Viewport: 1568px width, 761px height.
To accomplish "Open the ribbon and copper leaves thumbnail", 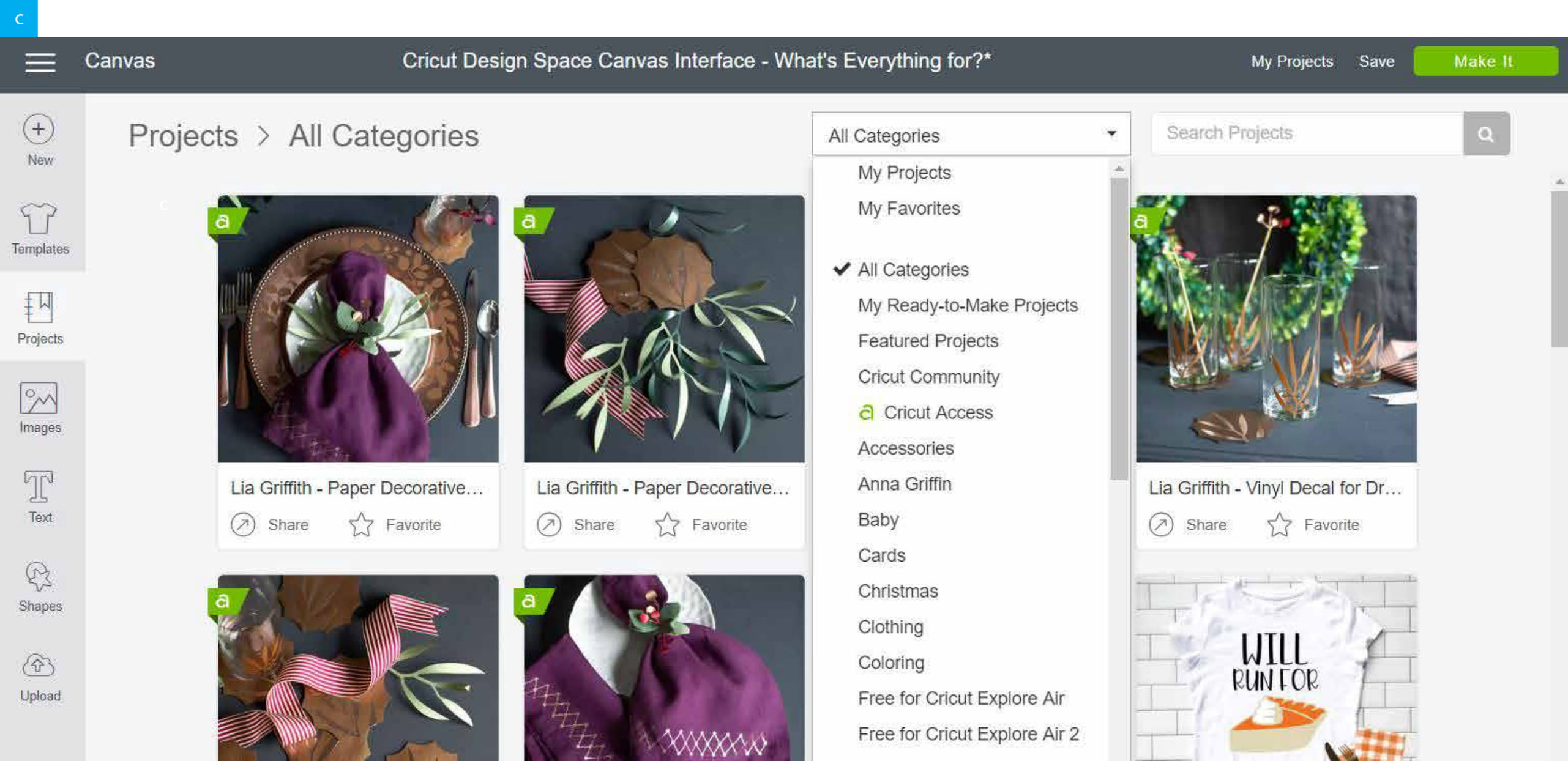I will click(358, 668).
